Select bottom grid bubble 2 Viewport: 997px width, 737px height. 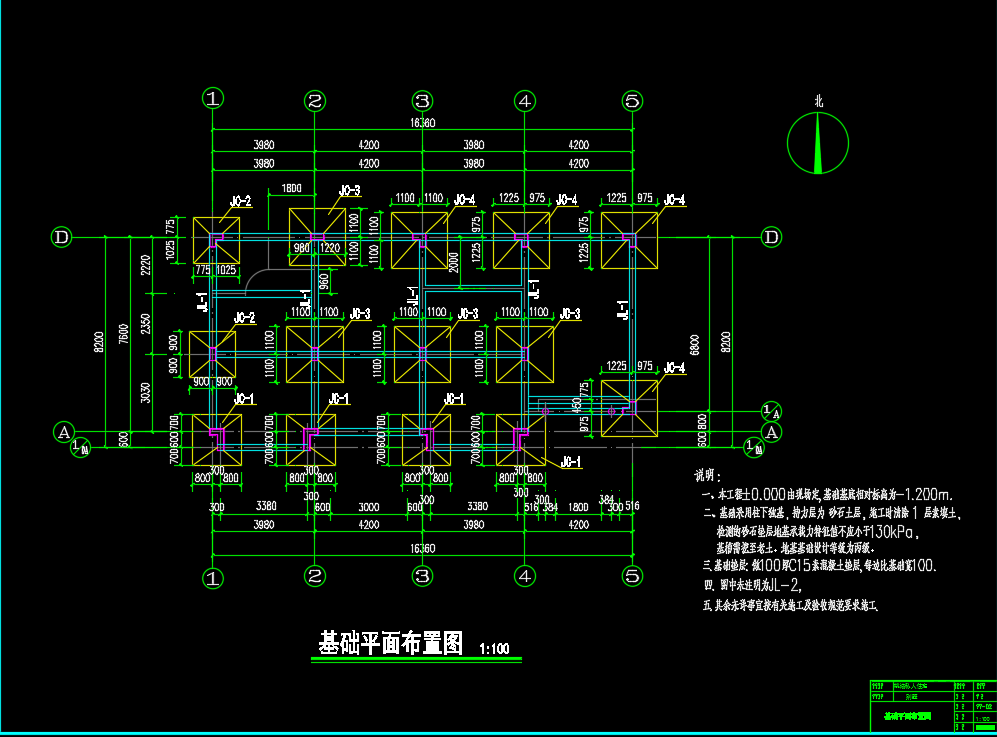coord(315,576)
